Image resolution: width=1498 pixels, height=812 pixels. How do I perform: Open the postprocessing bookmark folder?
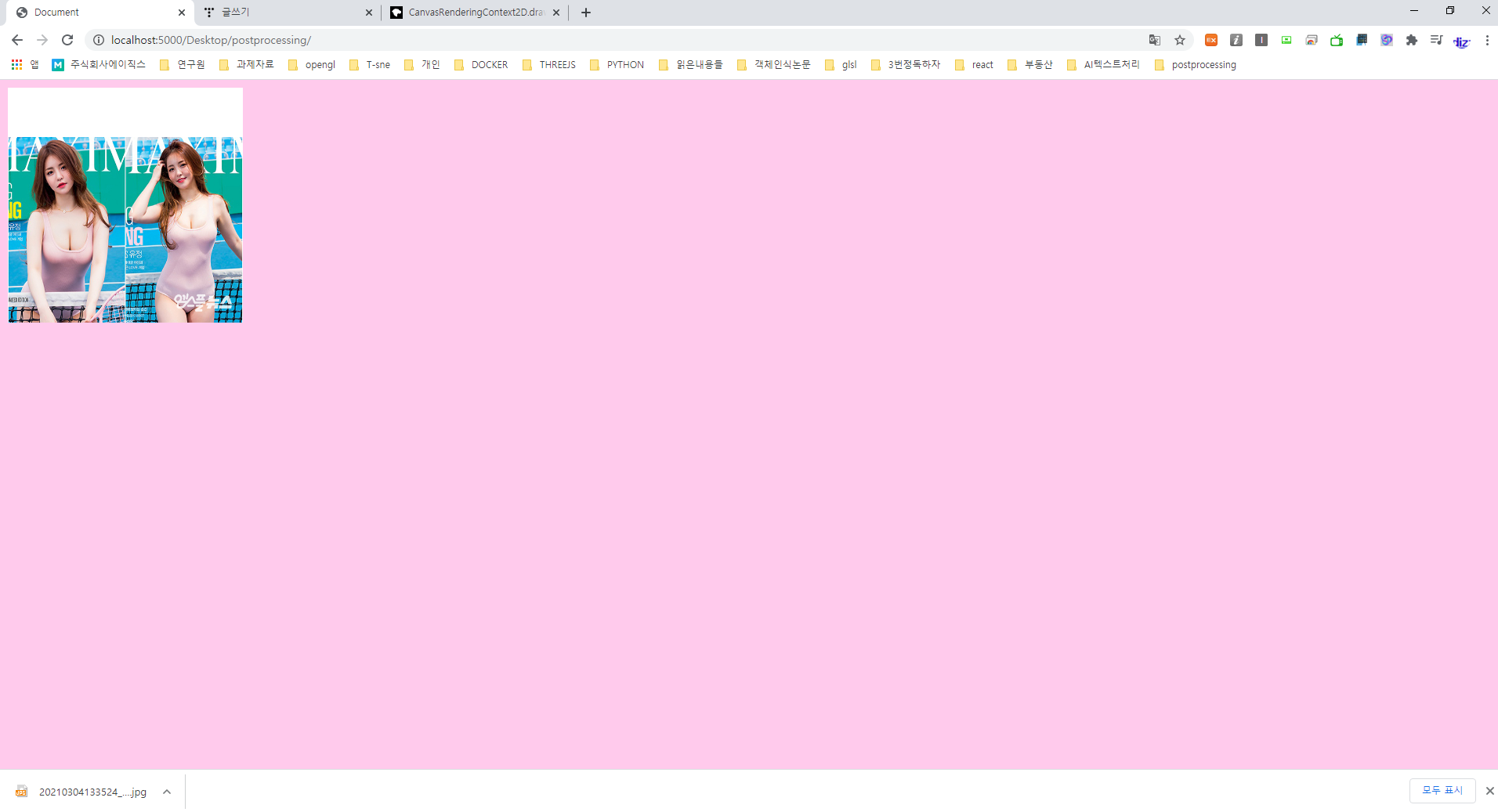(1196, 65)
